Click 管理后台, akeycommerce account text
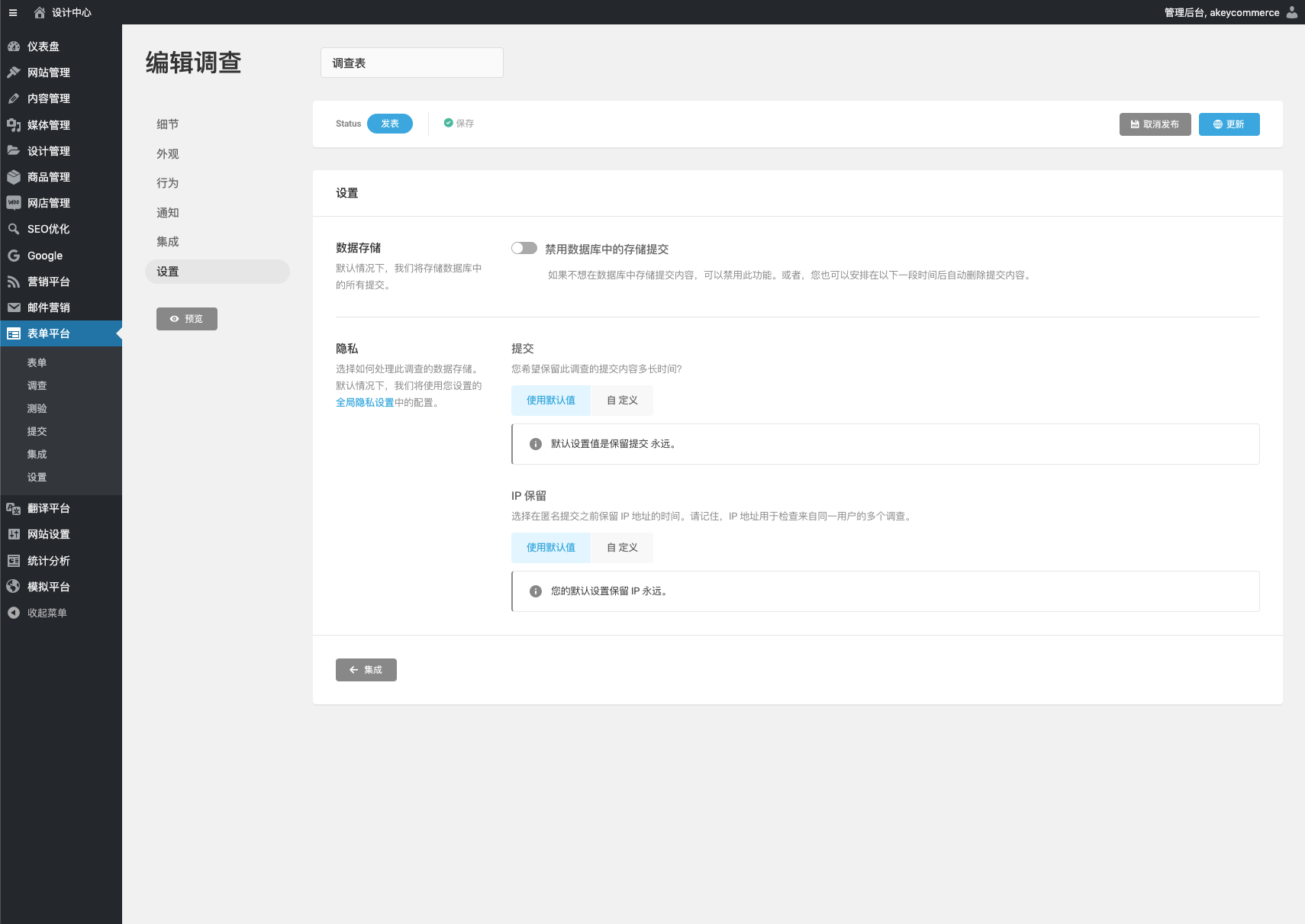The height and width of the screenshot is (924, 1305). (x=1222, y=12)
